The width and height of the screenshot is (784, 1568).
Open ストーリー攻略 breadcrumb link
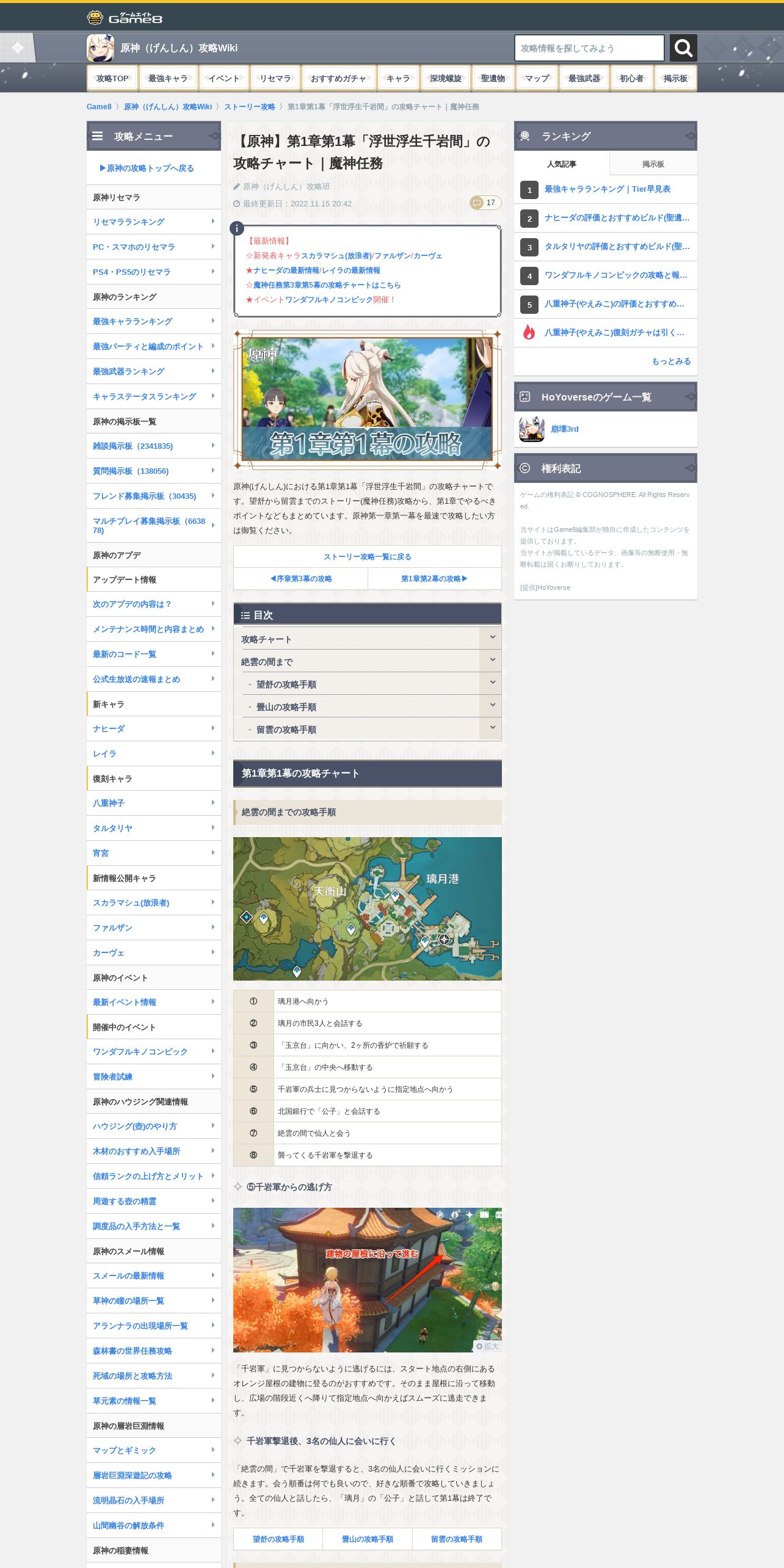coord(250,107)
